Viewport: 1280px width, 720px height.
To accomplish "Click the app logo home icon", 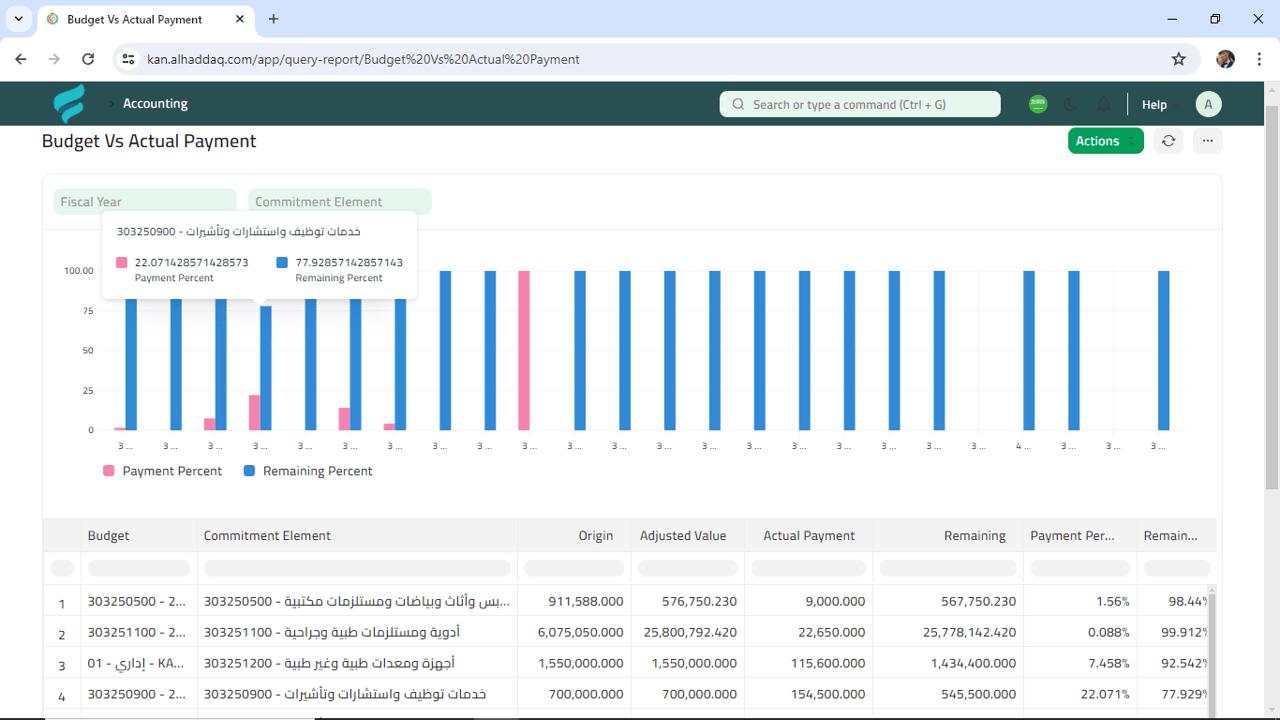I will 69,104.
